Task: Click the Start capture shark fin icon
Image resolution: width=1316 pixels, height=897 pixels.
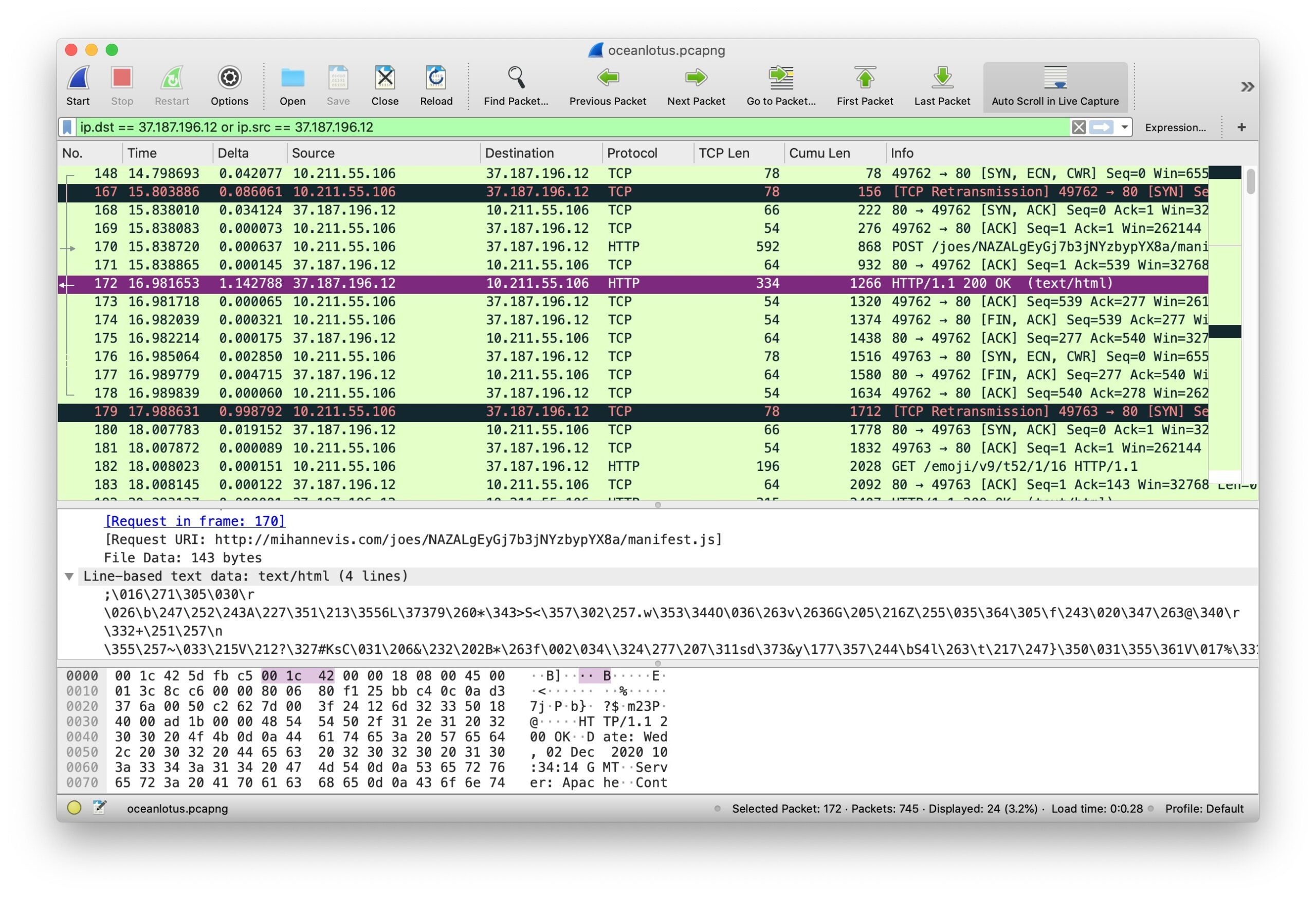Action: pyautogui.click(x=78, y=79)
